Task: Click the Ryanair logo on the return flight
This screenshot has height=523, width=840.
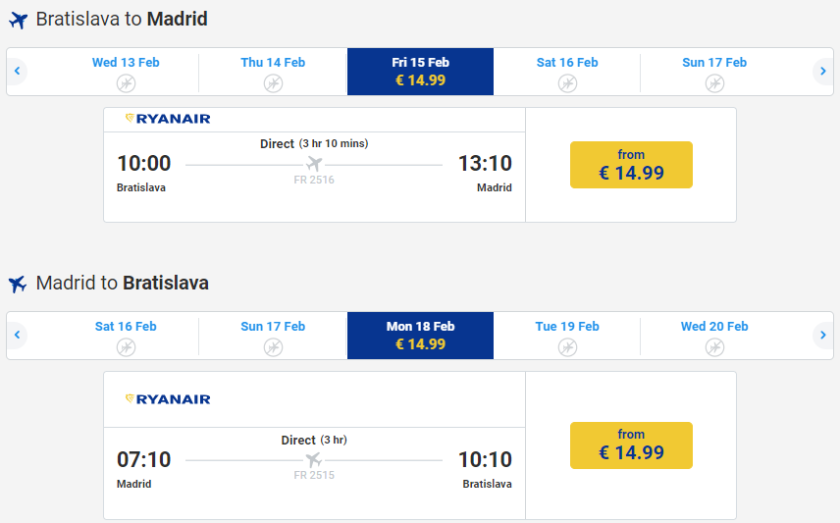Action: pos(168,399)
